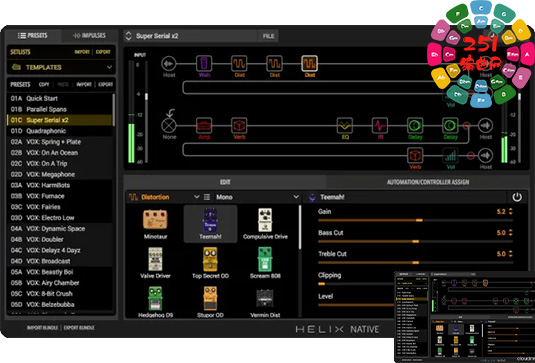Click the None input block on path two
The height and width of the screenshot is (363, 535).
coord(169,126)
